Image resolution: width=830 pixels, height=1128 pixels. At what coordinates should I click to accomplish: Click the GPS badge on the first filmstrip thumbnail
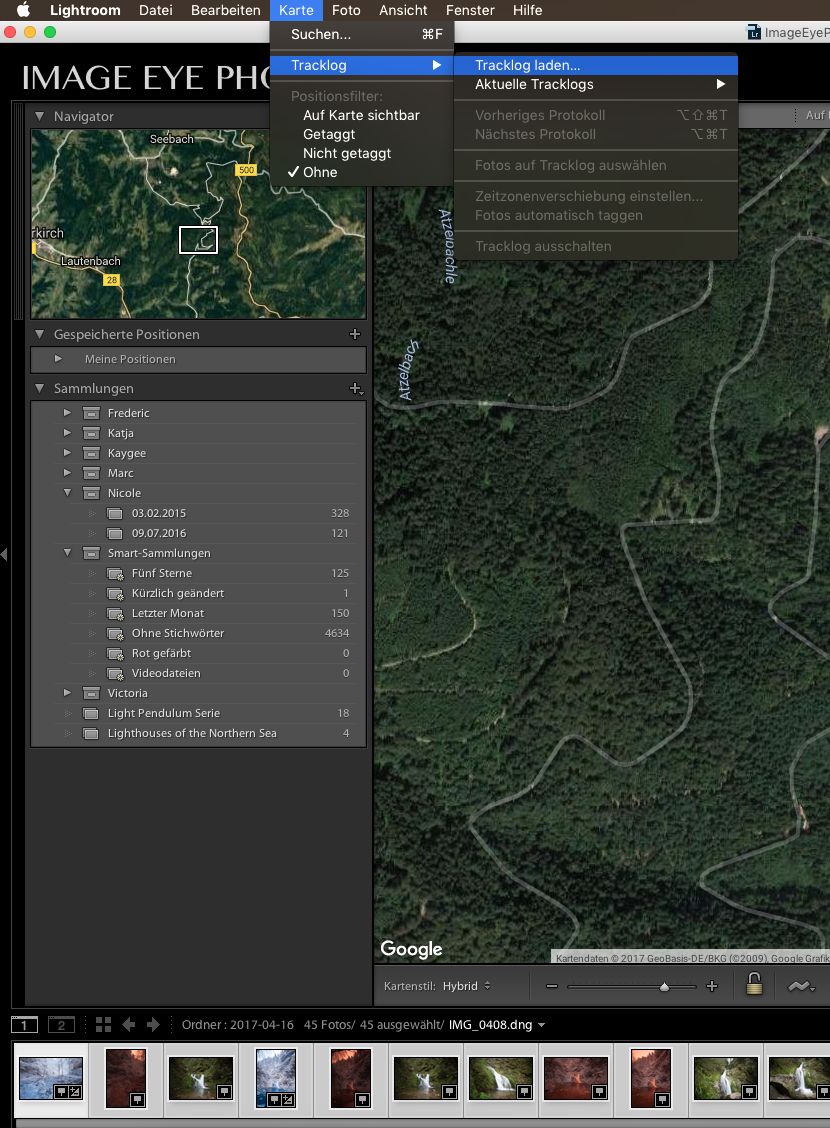(x=62, y=1091)
